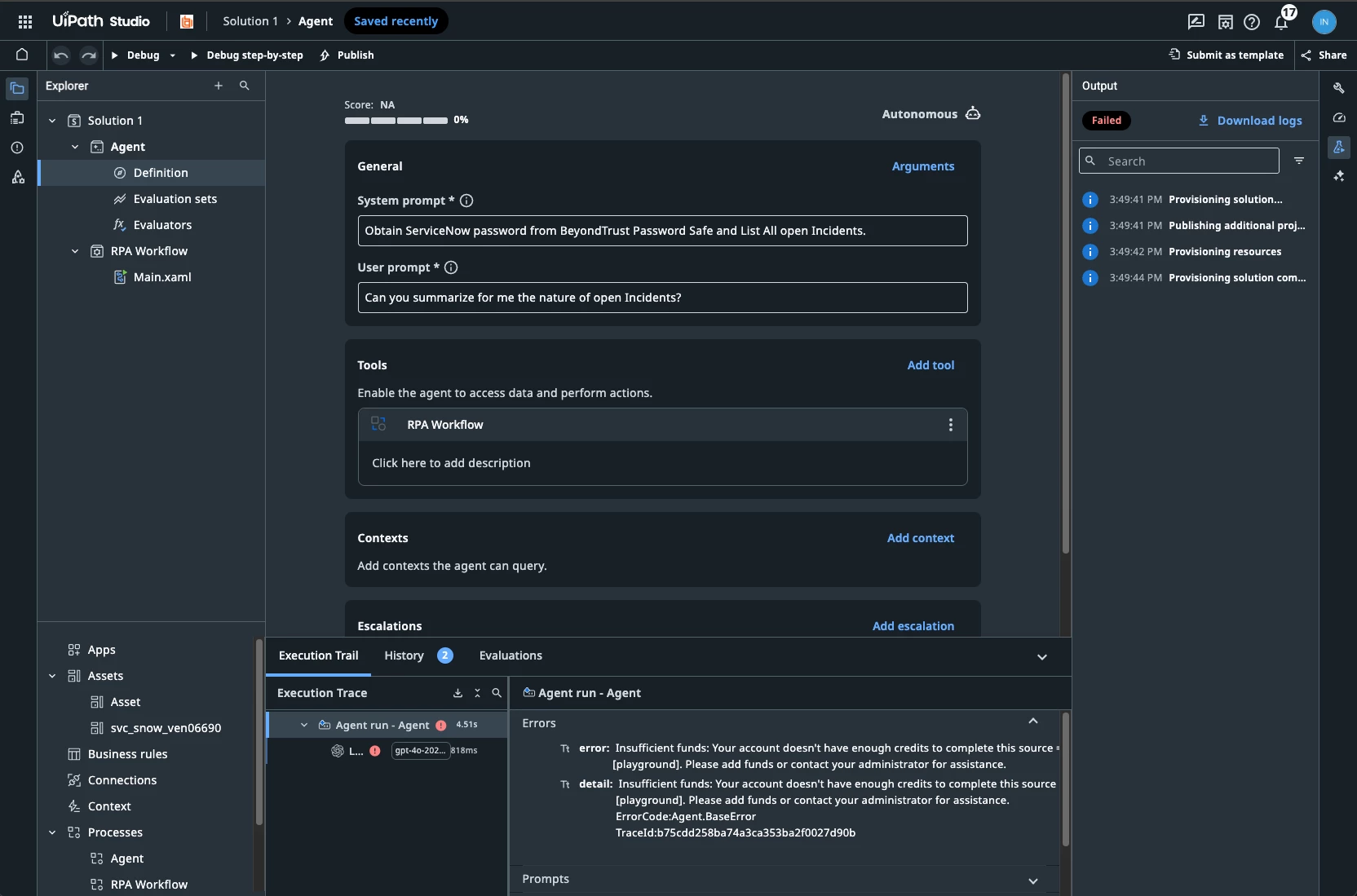Select the svc_snow_ven06690 asset
This screenshot has width=1357, height=896.
[x=155, y=728]
